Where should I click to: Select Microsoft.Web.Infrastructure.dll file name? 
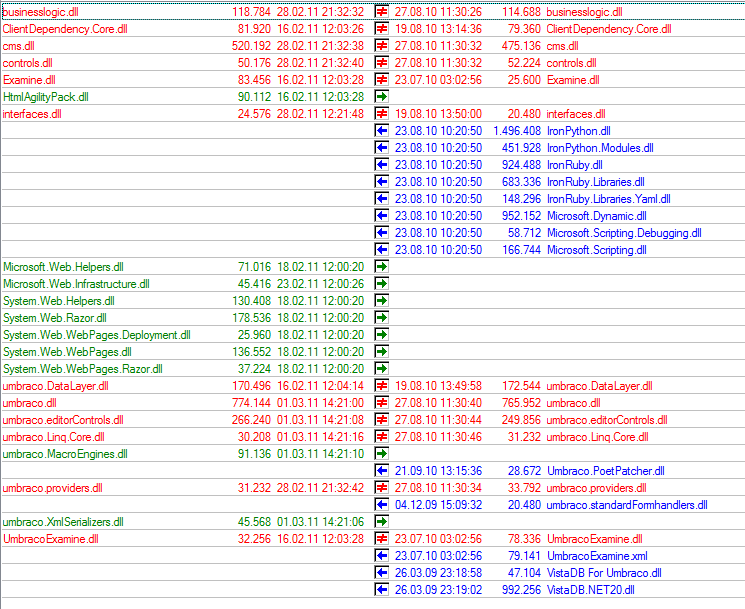(76, 284)
